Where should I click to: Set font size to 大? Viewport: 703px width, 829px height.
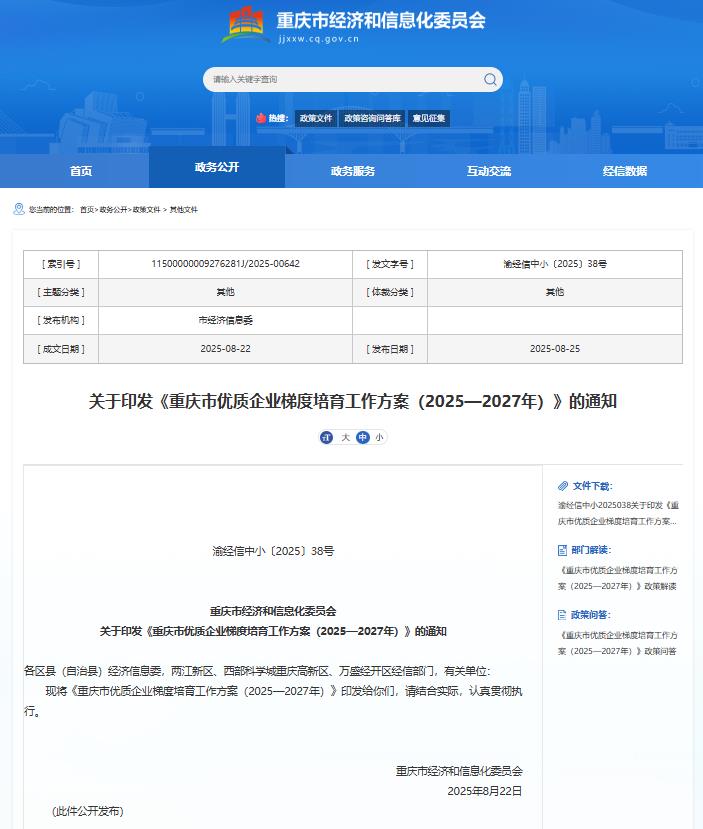(x=345, y=437)
